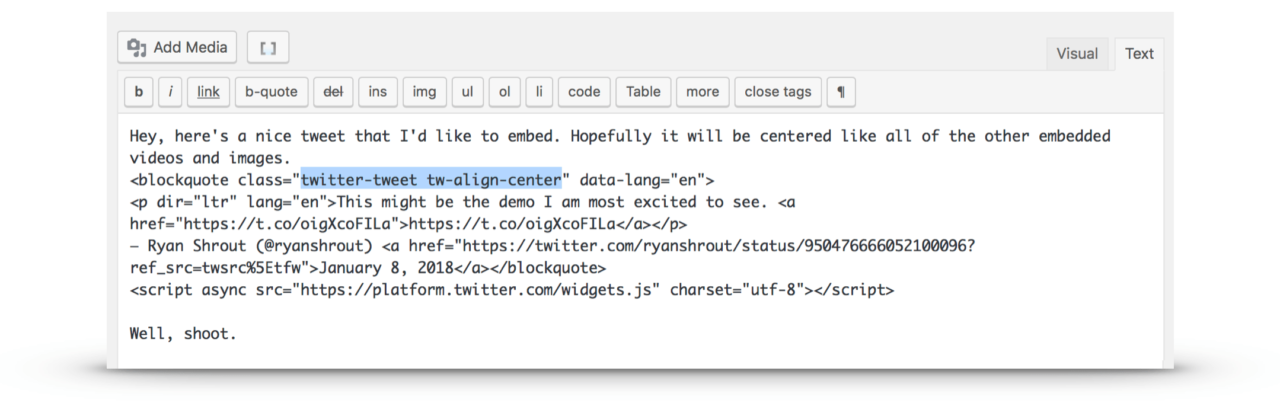Screen dimensions: 1280x419
Task: Select the Text editor tab
Action: 1139,54
